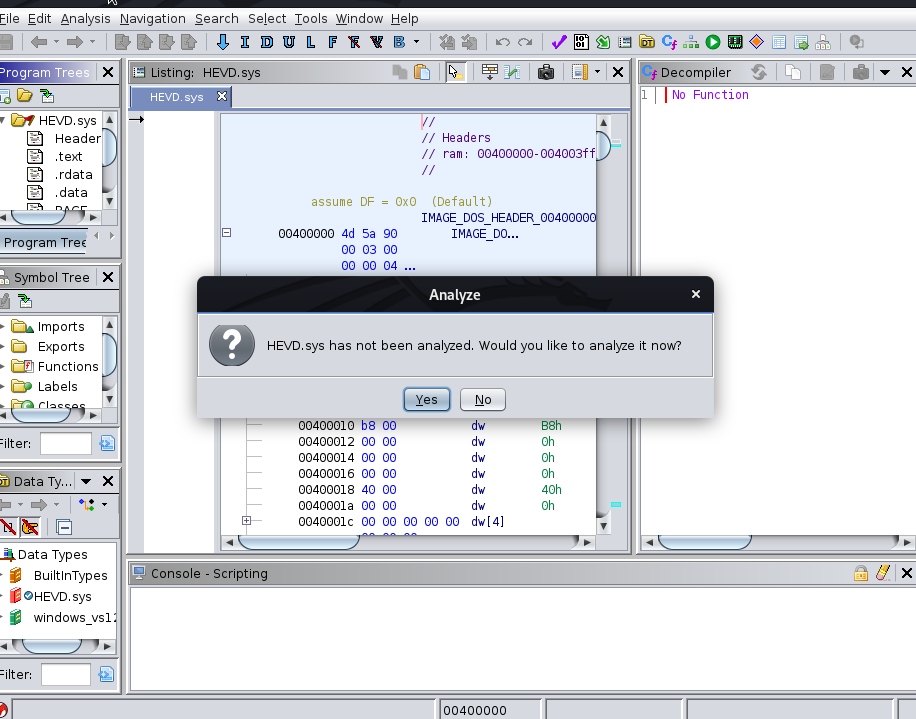Select .text in Program Trees
The height and width of the screenshot is (719, 916).
point(68,157)
